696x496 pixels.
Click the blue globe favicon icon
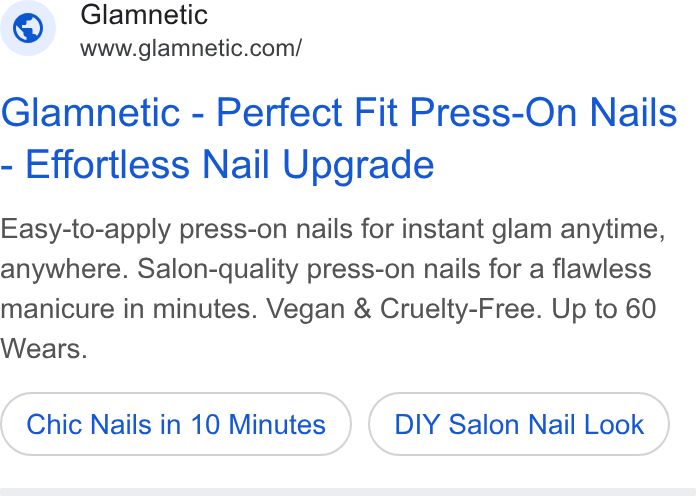pos(28,28)
